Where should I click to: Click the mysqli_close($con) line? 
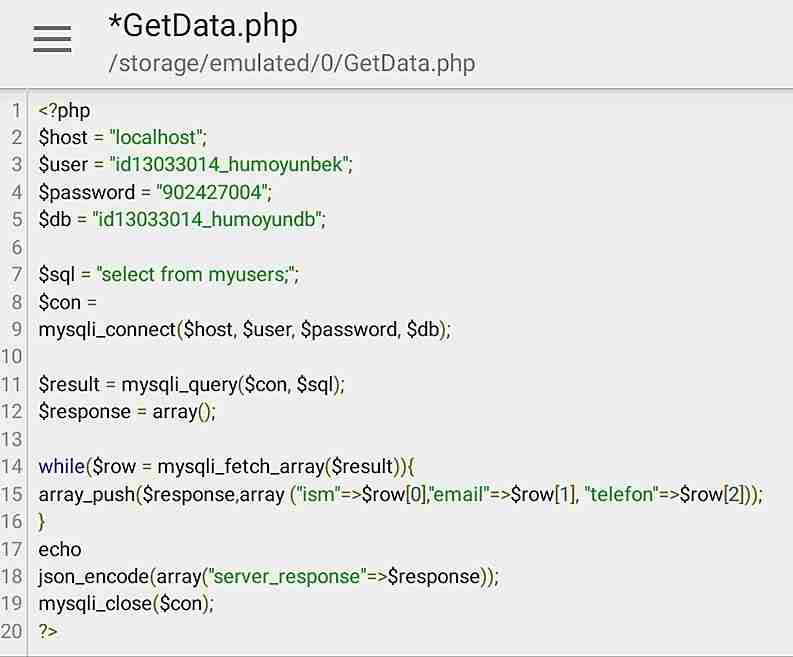coord(126,604)
